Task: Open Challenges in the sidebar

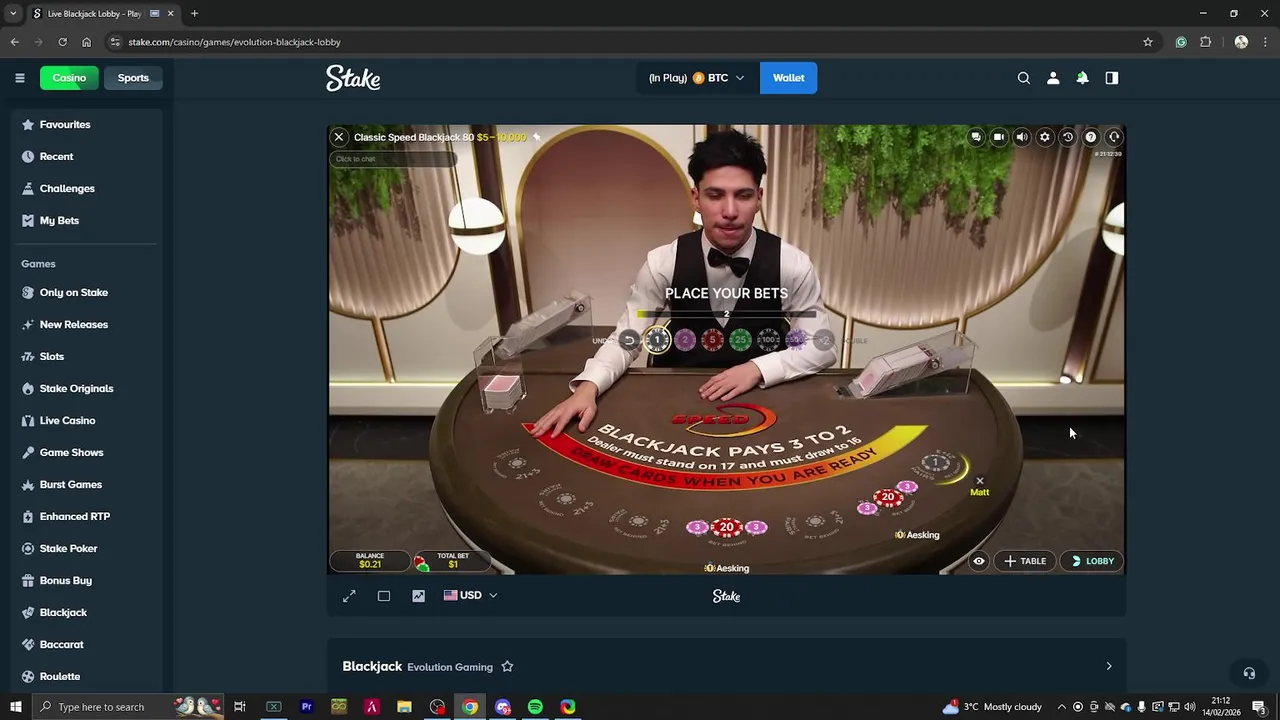Action: 88,189
